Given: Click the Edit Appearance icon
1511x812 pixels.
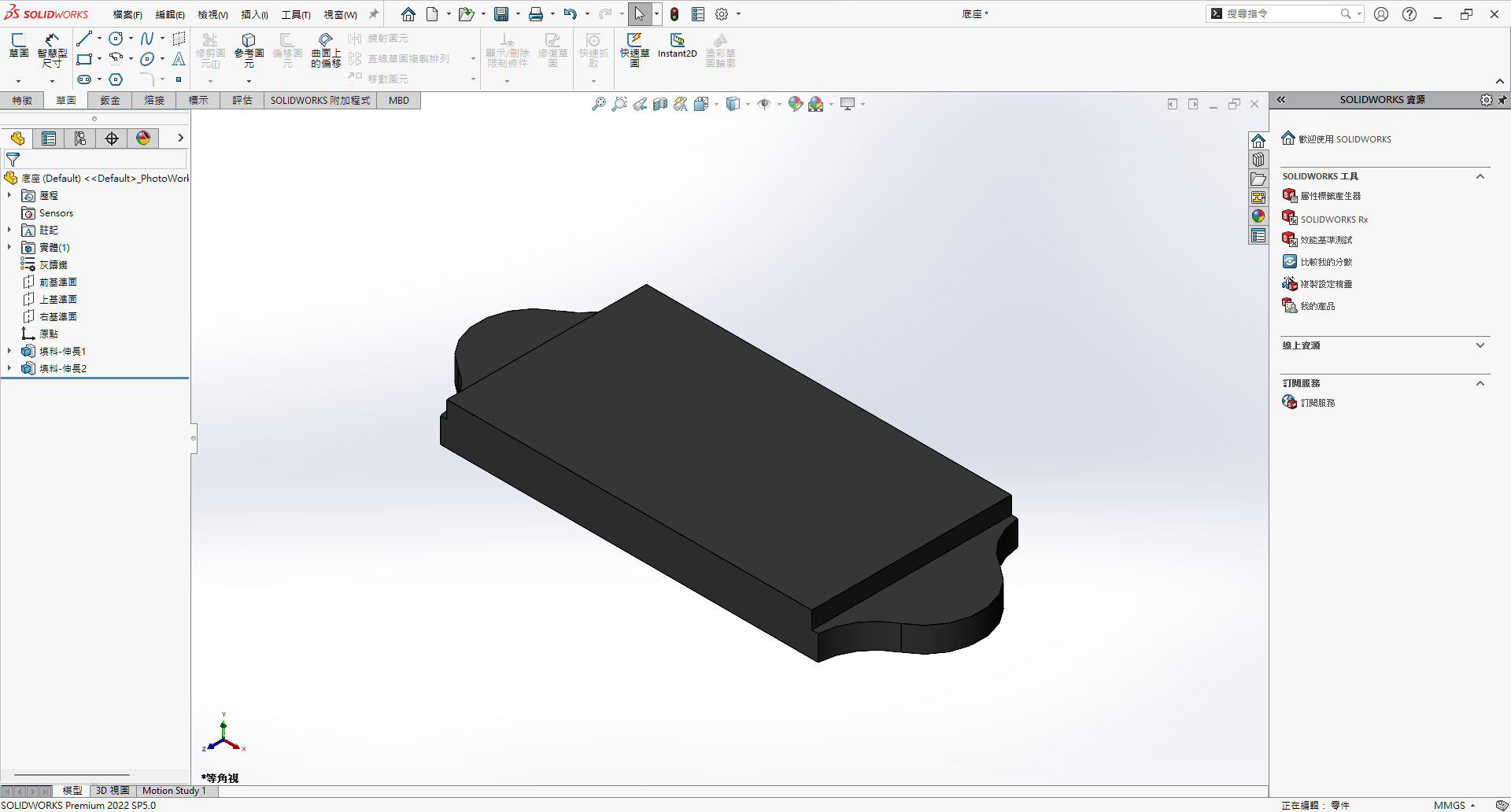Looking at the screenshot, I should (x=796, y=104).
